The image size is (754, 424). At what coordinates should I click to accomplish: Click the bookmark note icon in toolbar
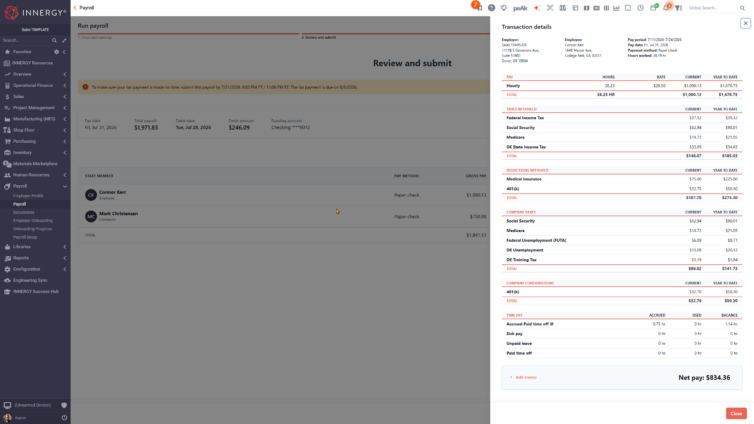coord(628,8)
